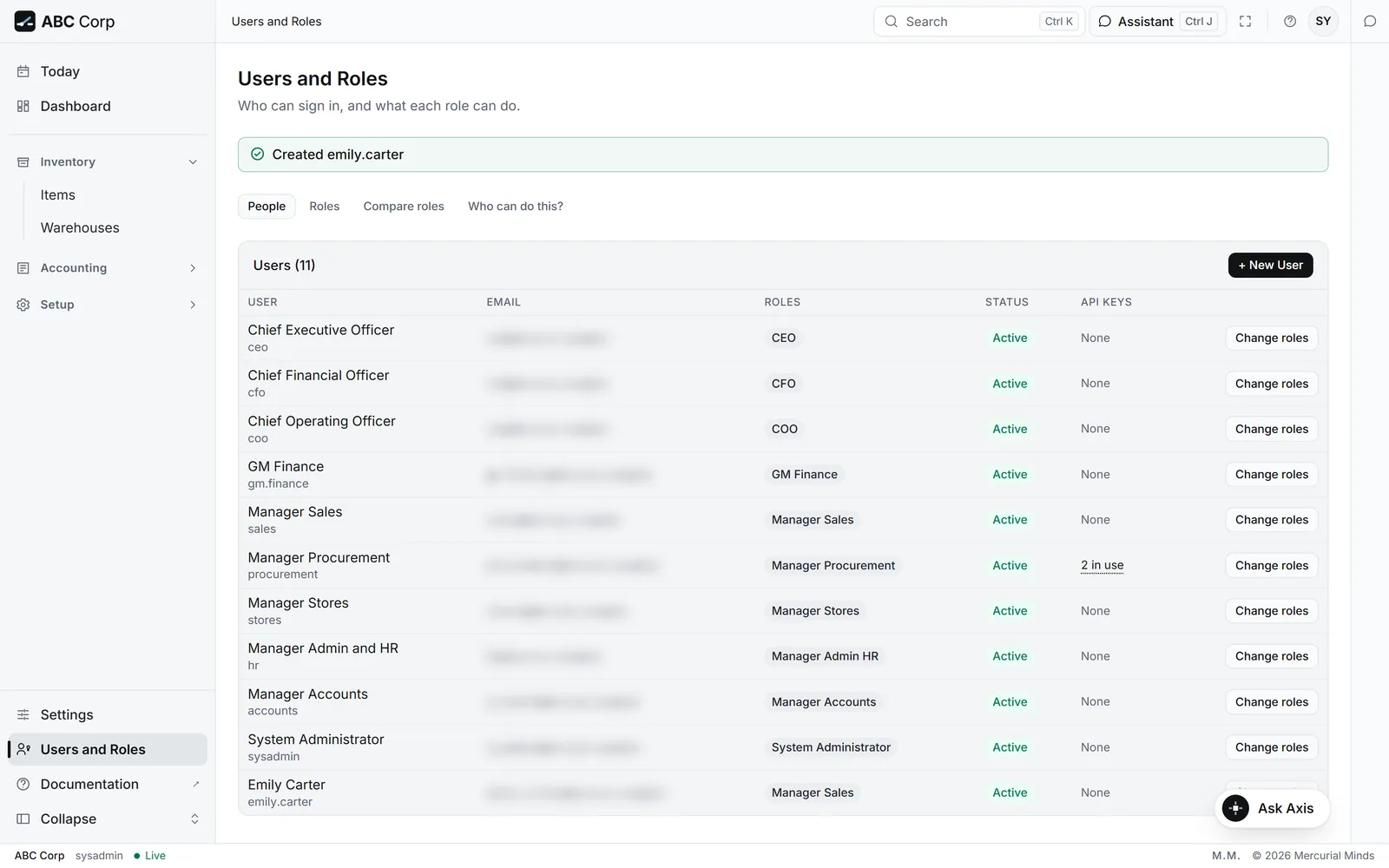Expand the Accounting section chevron
Viewport: 1389px width, 868px height.
coord(193,268)
